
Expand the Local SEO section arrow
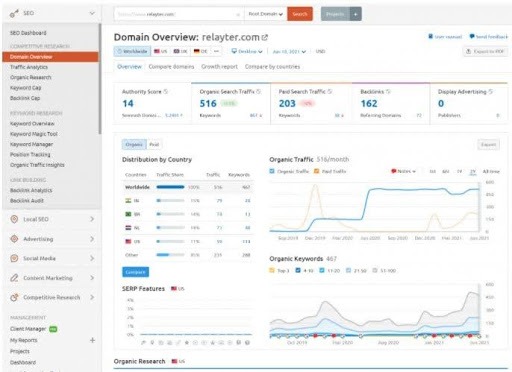click(92, 219)
